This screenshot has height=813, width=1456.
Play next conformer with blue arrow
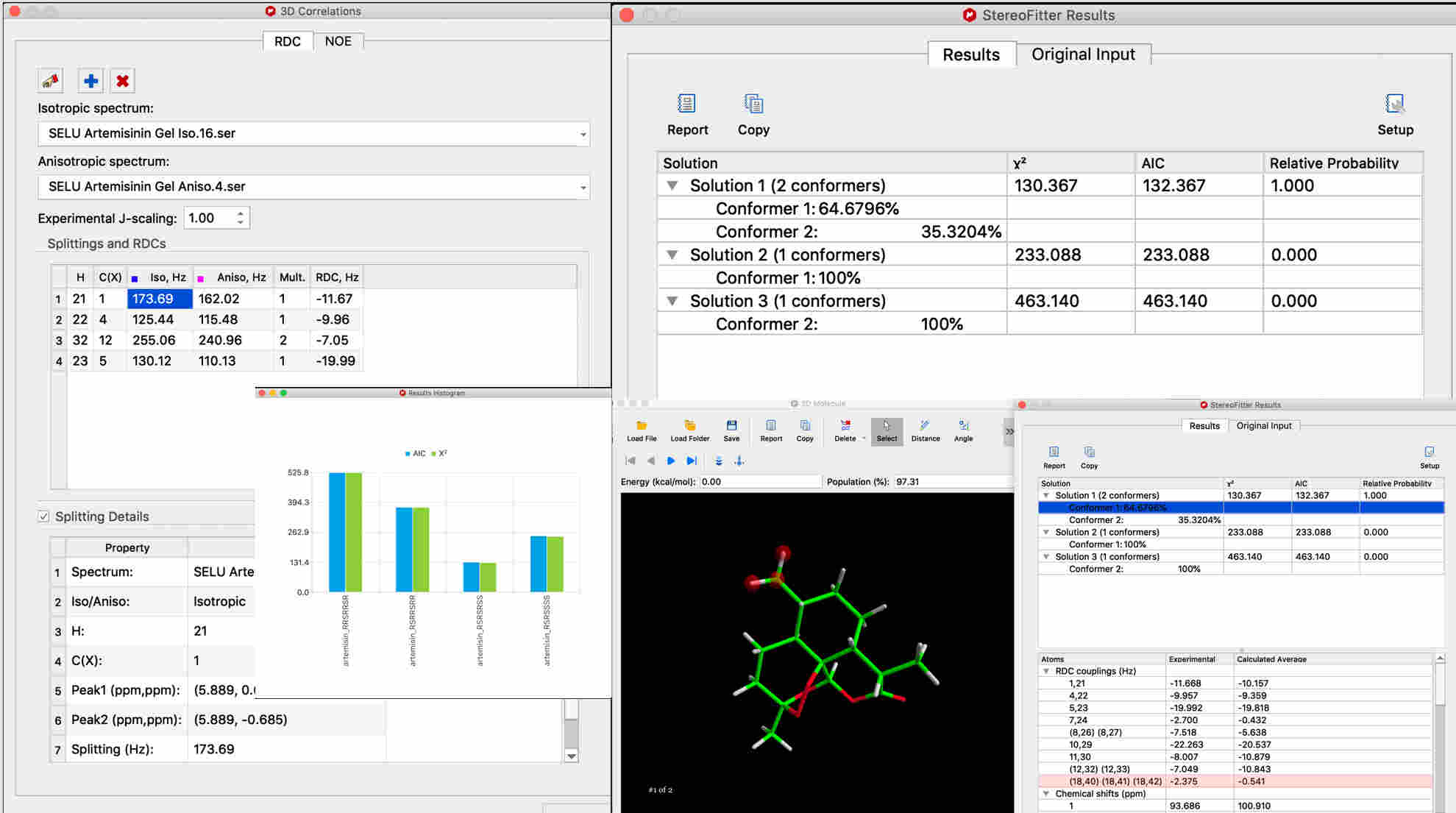(670, 461)
